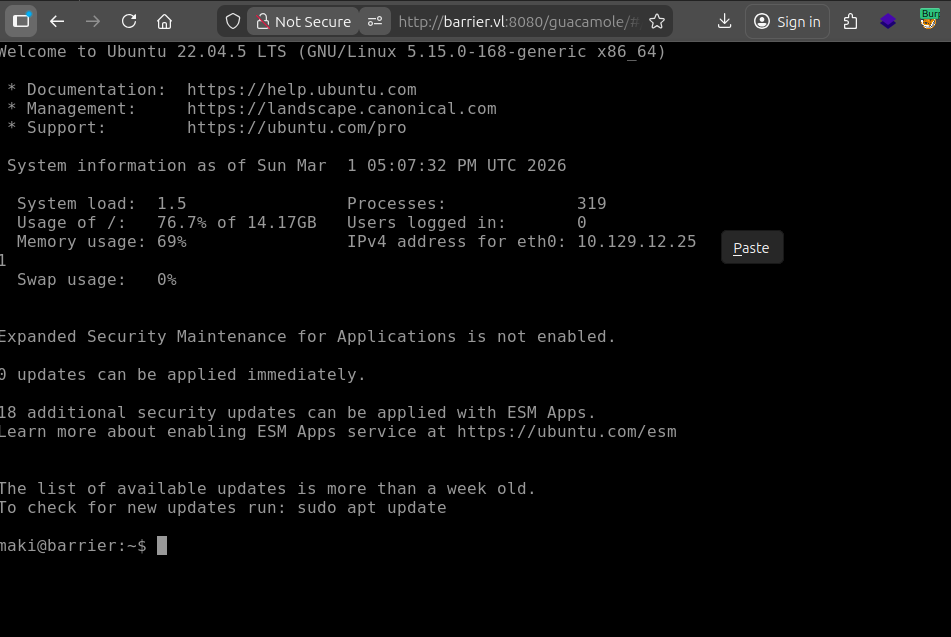Image resolution: width=951 pixels, height=637 pixels.
Task: Open the site permissions icon
Action: click(374, 21)
